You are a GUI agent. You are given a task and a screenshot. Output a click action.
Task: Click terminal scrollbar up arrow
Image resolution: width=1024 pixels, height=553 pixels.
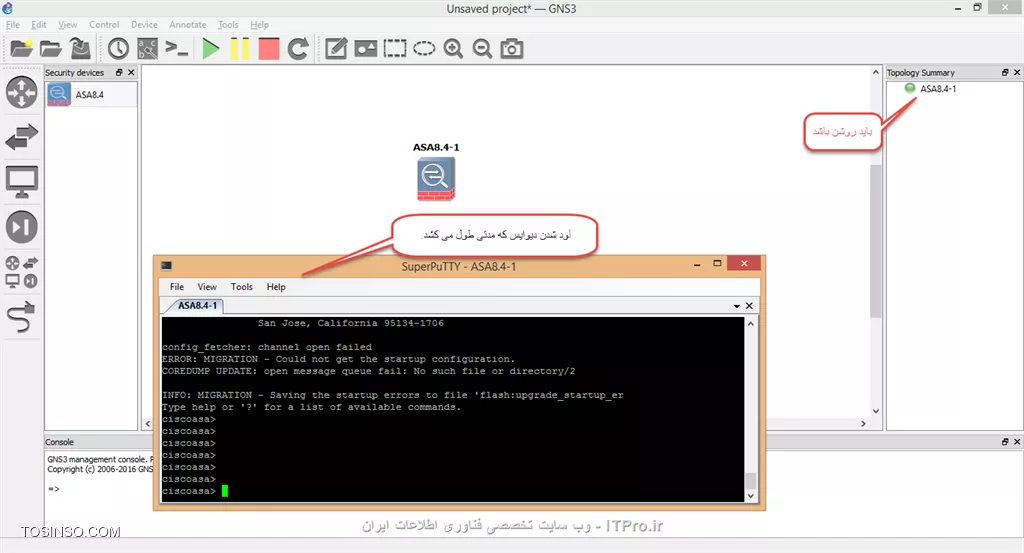(750, 324)
